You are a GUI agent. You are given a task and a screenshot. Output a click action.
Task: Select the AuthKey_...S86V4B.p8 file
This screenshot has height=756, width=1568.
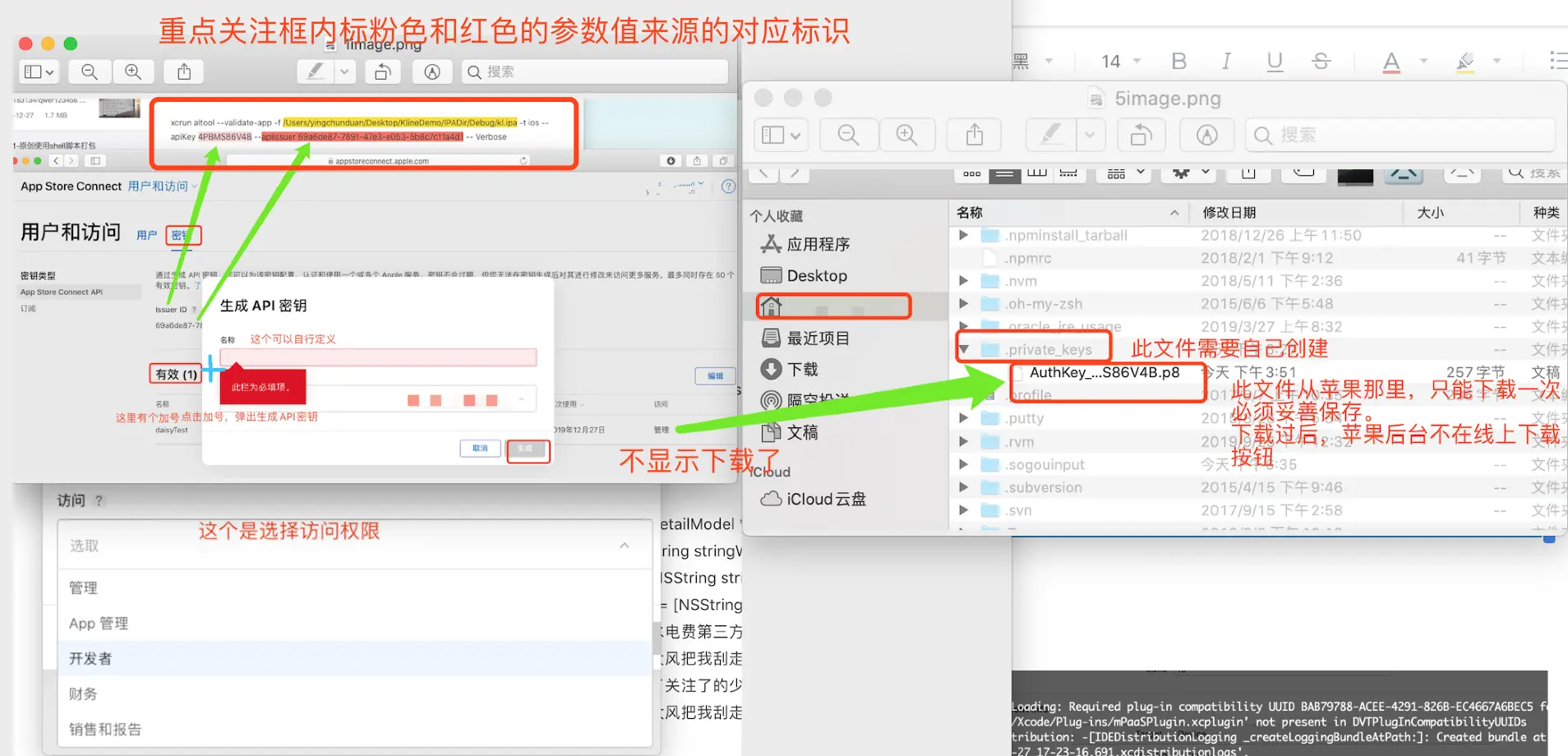click(x=1105, y=372)
